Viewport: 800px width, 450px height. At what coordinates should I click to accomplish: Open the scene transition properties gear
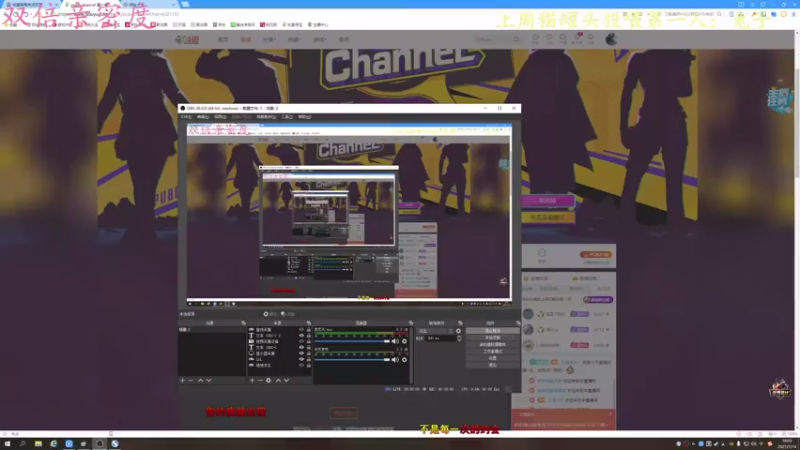[x=458, y=331]
